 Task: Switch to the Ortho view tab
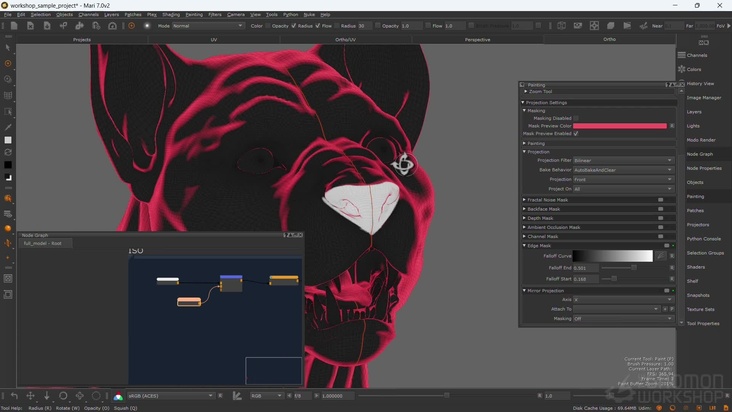[x=609, y=40]
